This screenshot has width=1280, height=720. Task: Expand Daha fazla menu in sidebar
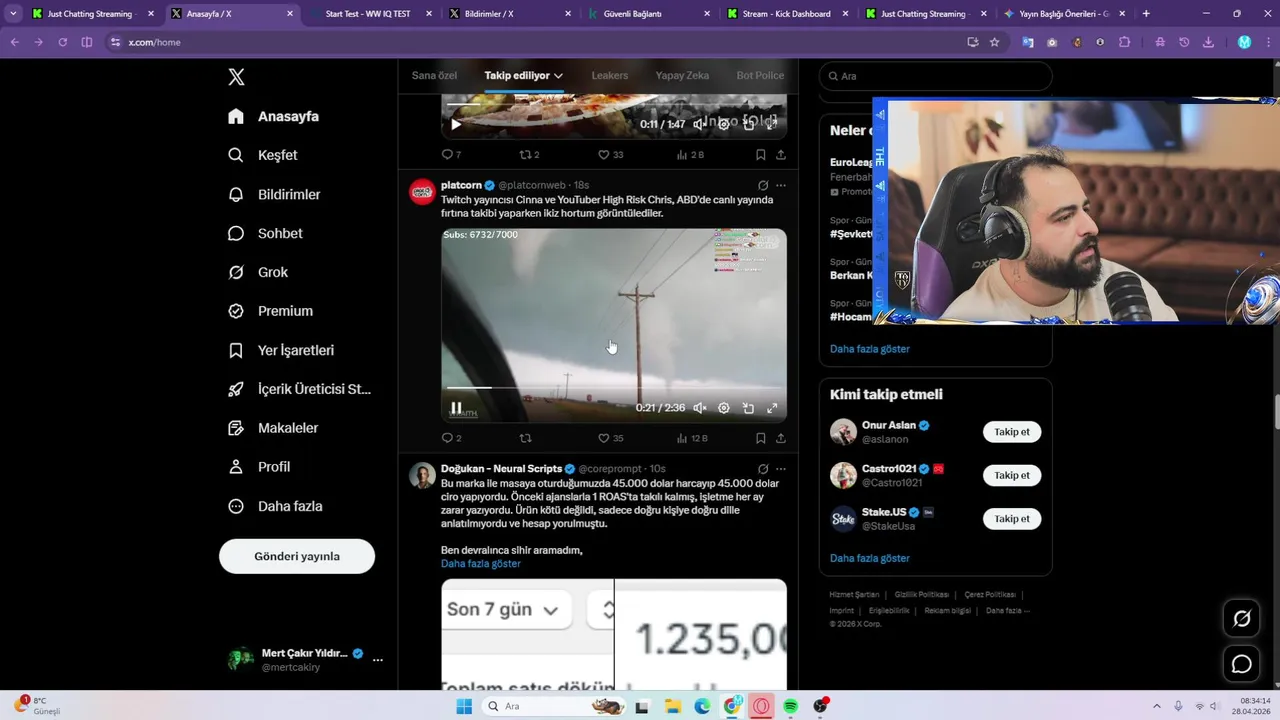274,506
